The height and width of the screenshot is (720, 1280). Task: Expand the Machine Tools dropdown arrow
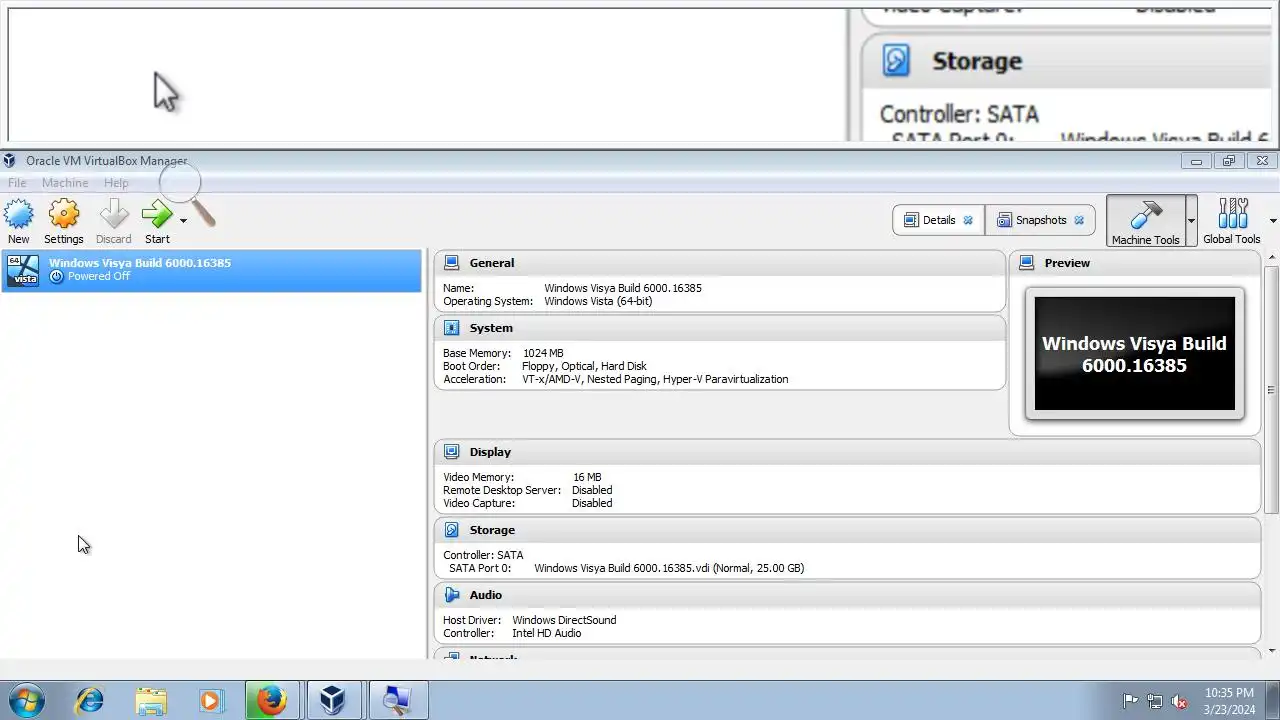coord(1191,221)
